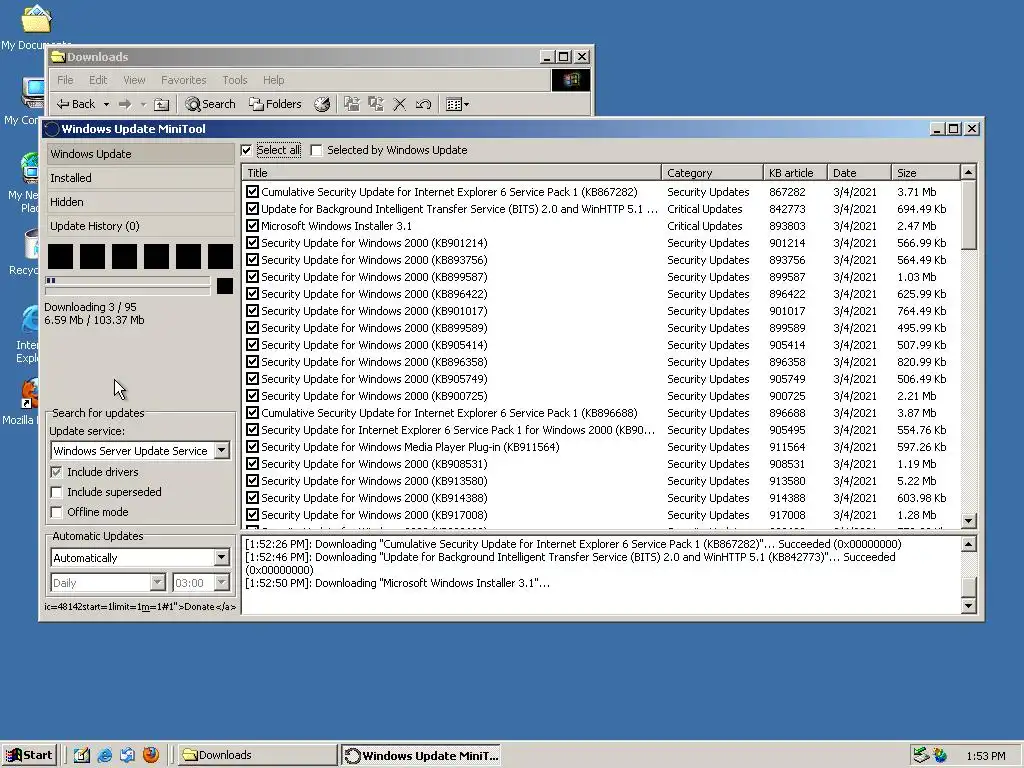Uncheck the KB901214 Security Update checkbox
Image resolution: width=1024 pixels, height=768 pixels.
(253, 243)
